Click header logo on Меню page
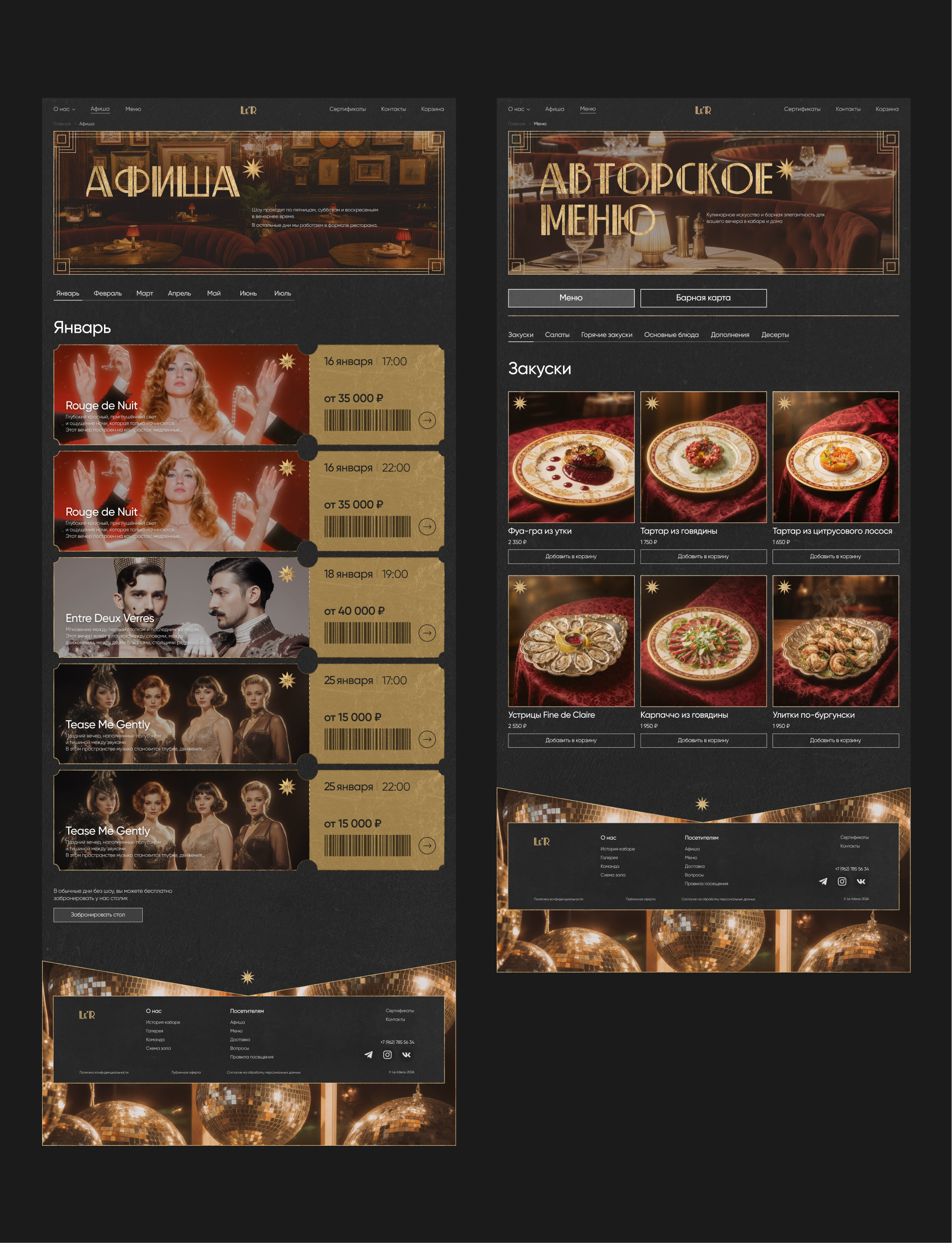This screenshot has height=1243, width=952. [x=703, y=110]
